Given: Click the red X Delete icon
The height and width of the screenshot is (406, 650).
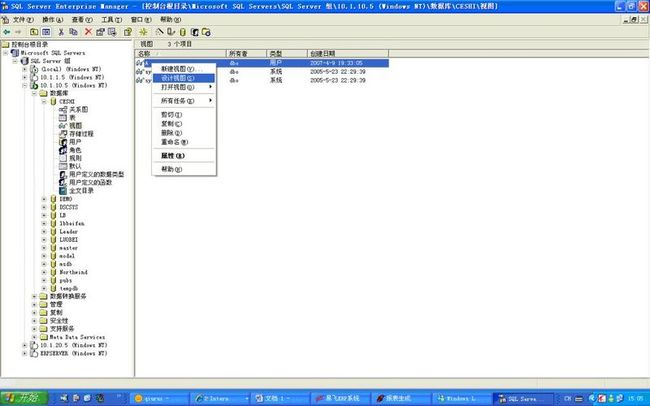Looking at the screenshot, I should point(88,32).
